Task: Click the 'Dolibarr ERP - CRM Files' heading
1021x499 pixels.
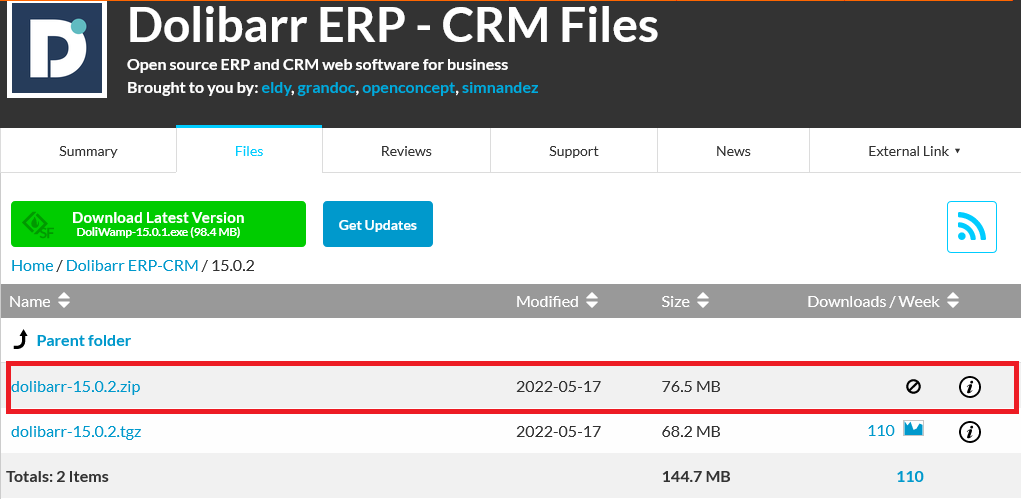Action: coord(393,26)
